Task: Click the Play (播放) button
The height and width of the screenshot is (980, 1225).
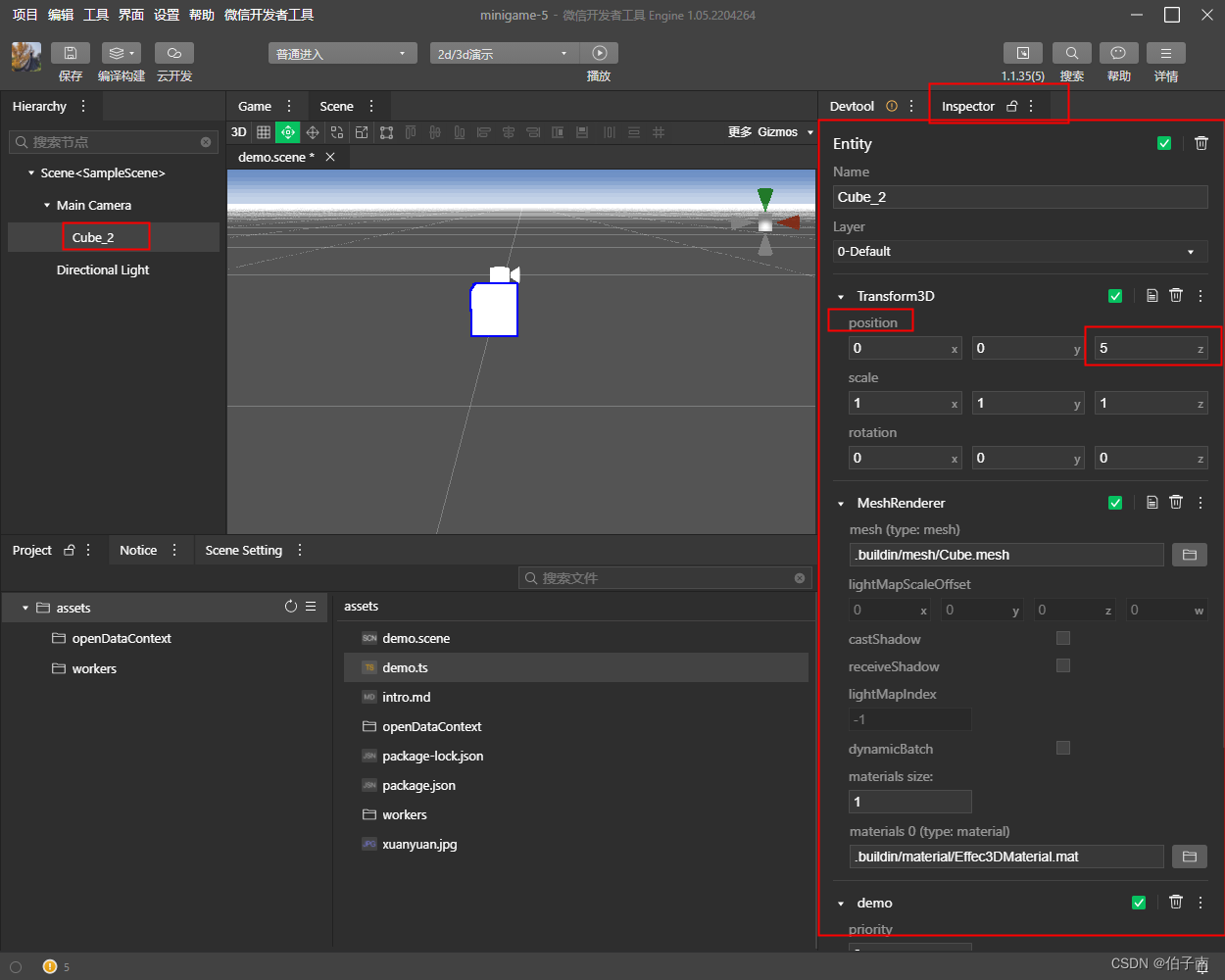Action: 600,53
